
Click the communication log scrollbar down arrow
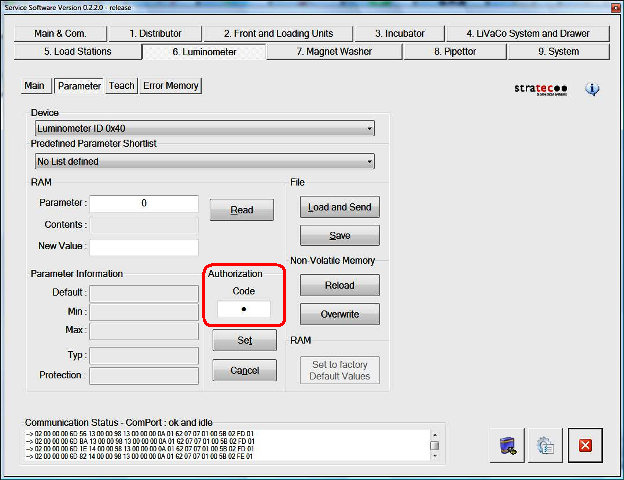tap(435, 457)
